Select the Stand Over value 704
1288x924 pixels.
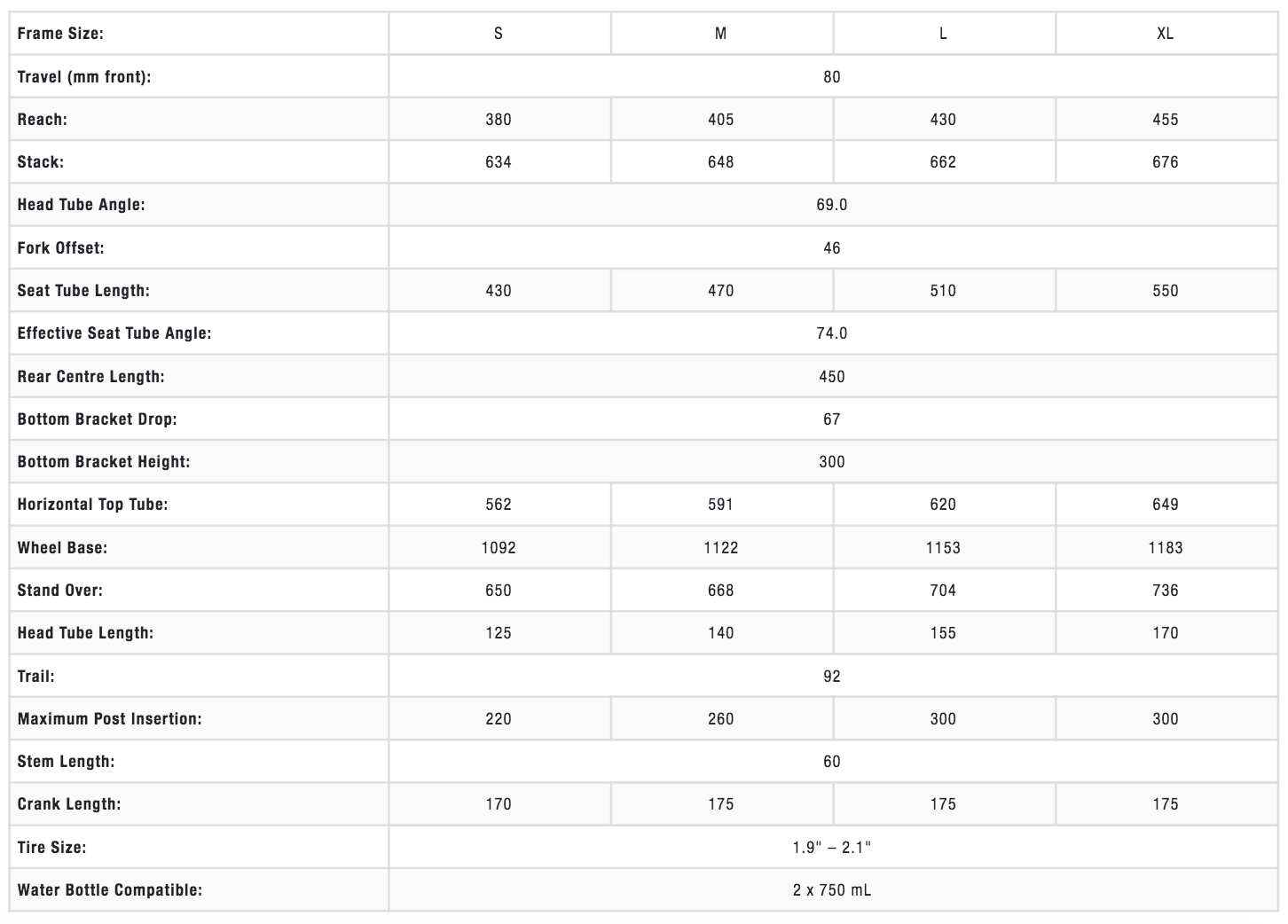[943, 591]
